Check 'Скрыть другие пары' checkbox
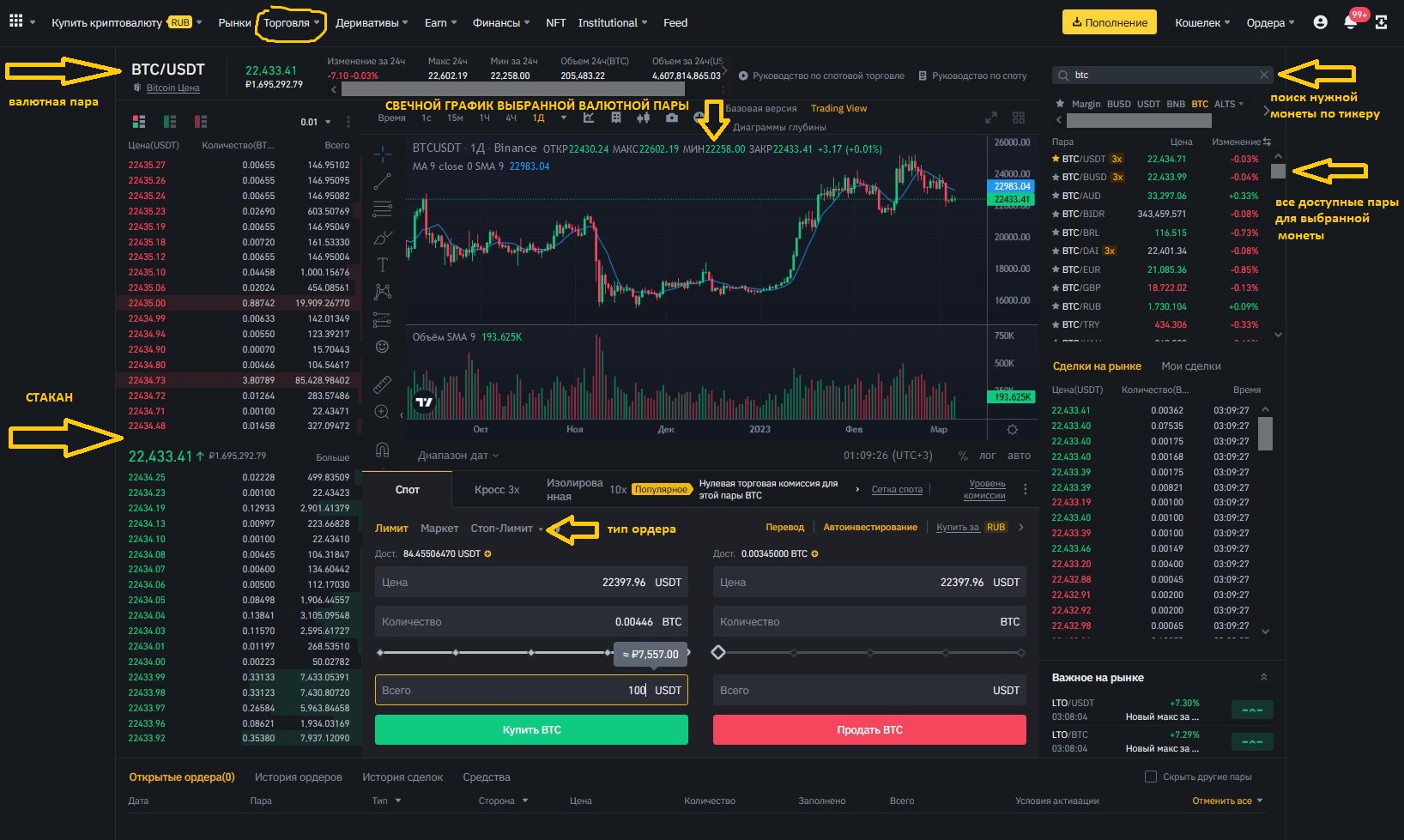Viewport: 1404px width, 840px height. [1151, 777]
